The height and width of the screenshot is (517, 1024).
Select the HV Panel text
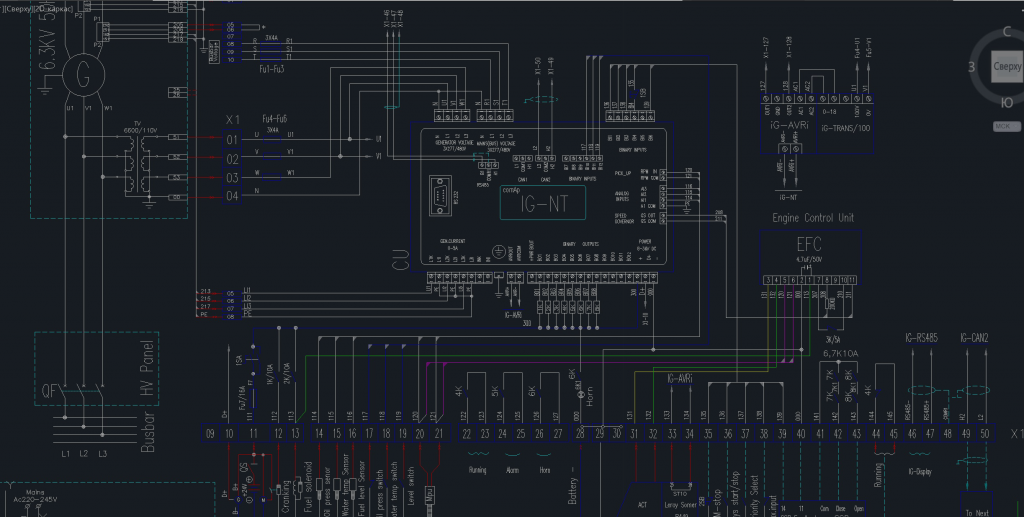click(148, 368)
